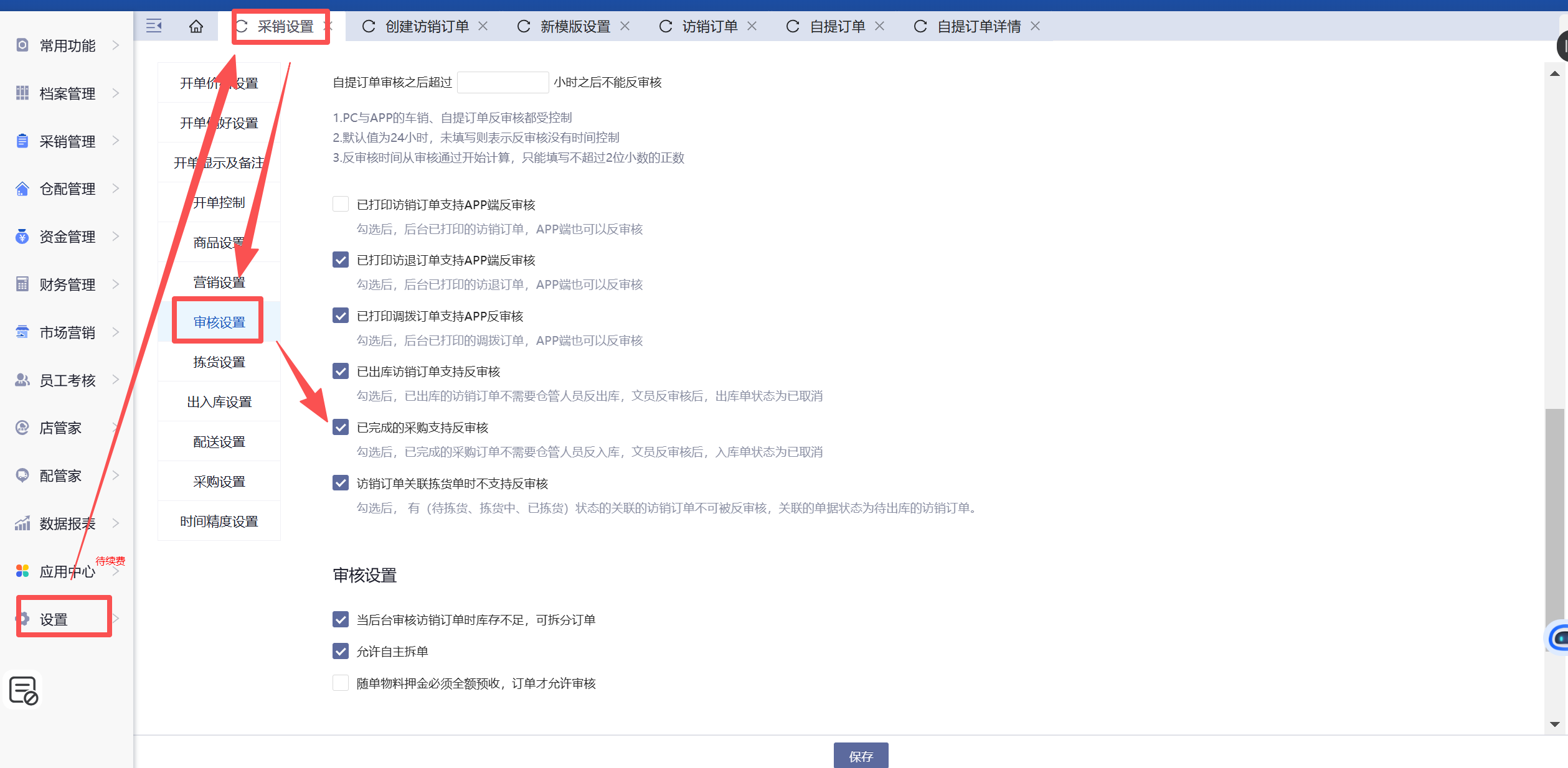The height and width of the screenshot is (768, 1568).
Task: Expand the 档案管理 menu arrow
Action: [116, 93]
